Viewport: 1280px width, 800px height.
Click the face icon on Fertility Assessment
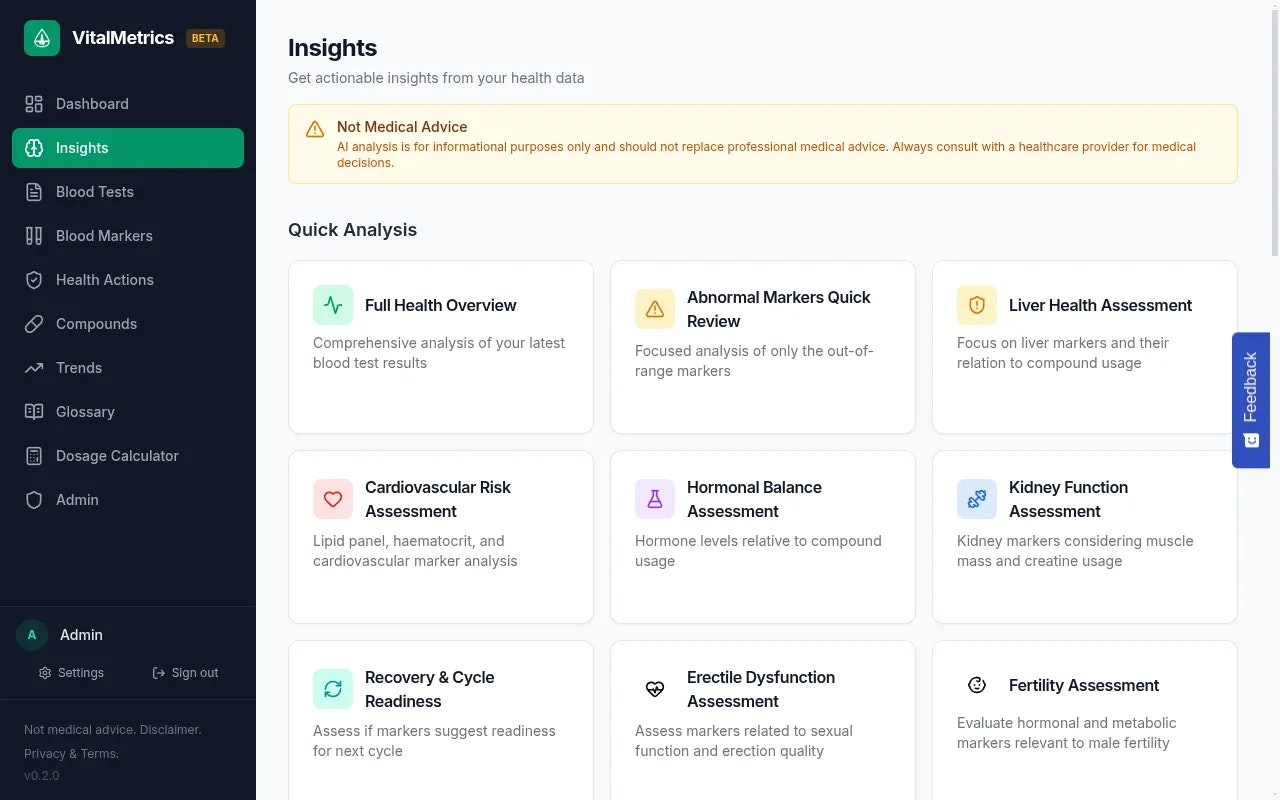pyautogui.click(x=977, y=685)
